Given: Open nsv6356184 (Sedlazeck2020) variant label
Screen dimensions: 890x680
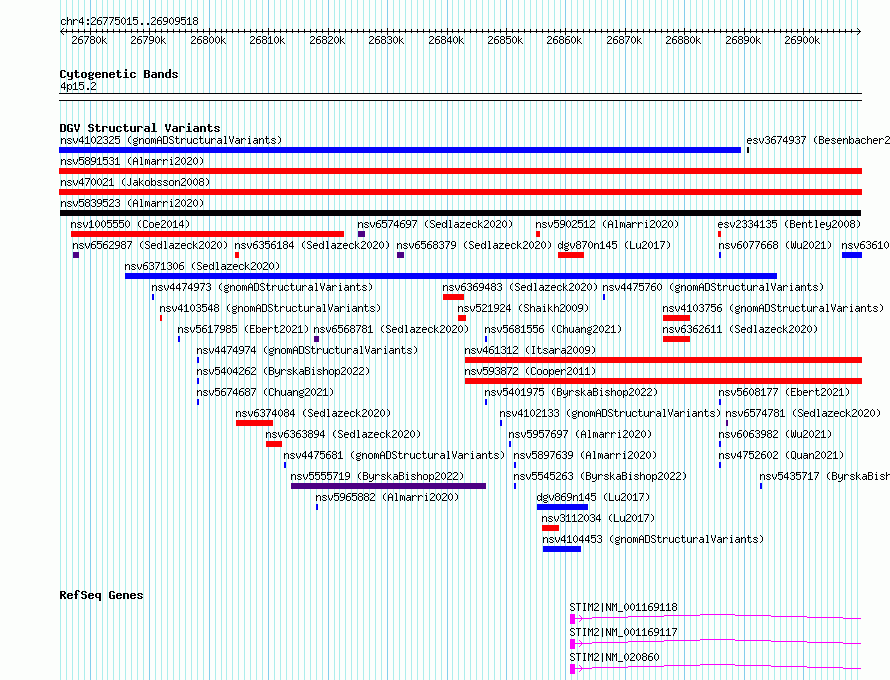Looking at the screenshot, I should point(312,245).
